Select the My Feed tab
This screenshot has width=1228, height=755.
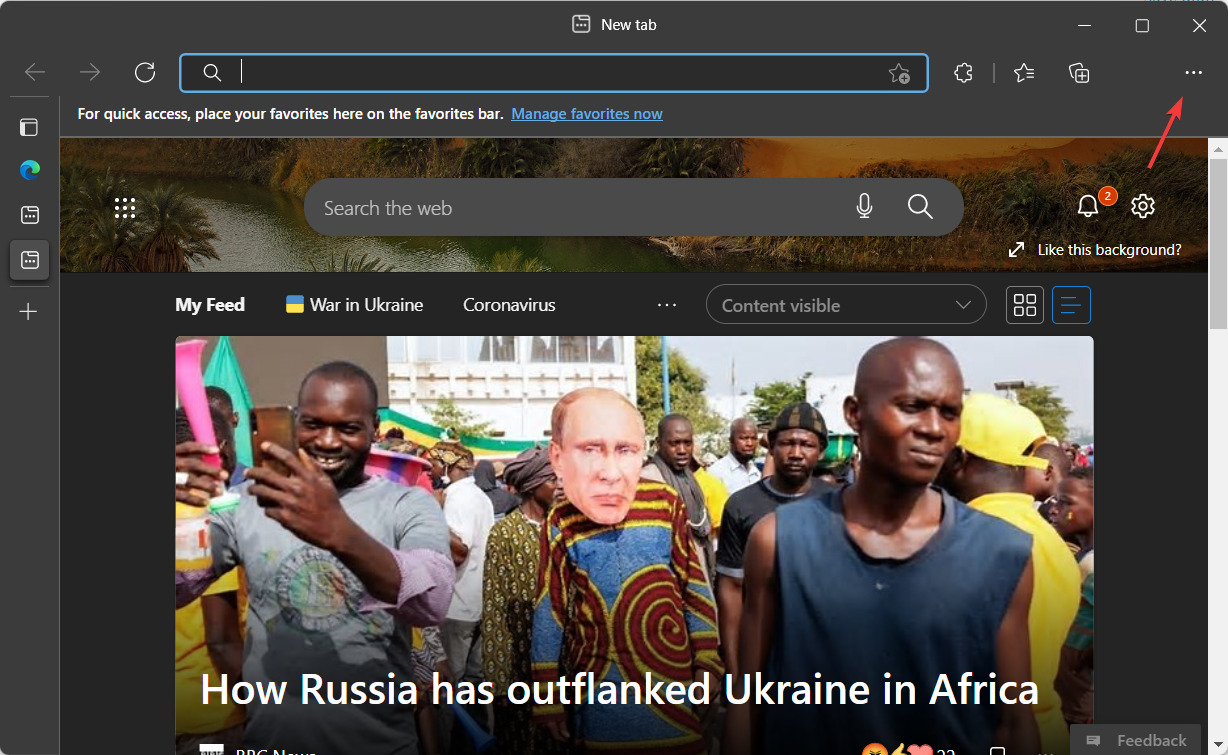(x=210, y=305)
